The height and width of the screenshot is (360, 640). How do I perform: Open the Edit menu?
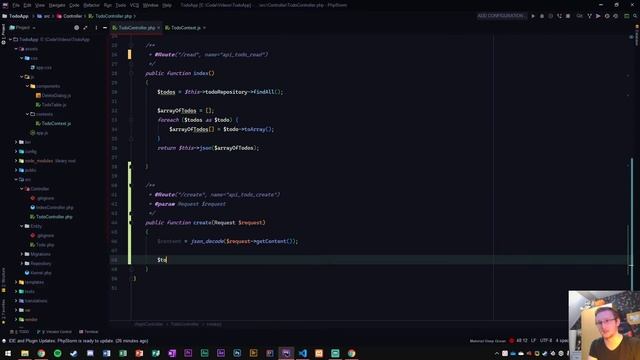click(x=27, y=5)
